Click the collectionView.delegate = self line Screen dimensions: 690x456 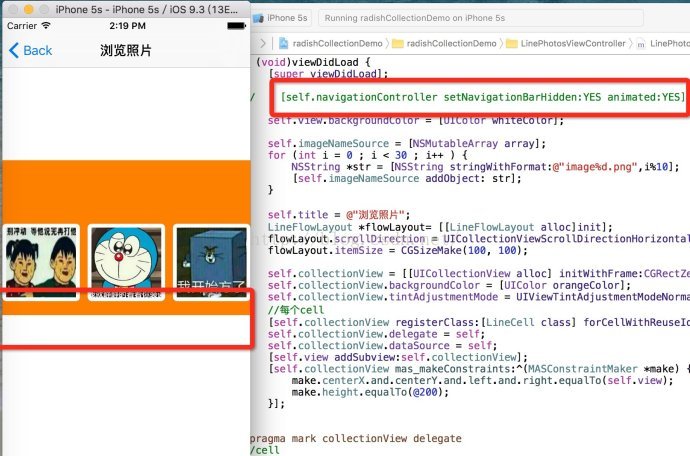(x=376, y=334)
